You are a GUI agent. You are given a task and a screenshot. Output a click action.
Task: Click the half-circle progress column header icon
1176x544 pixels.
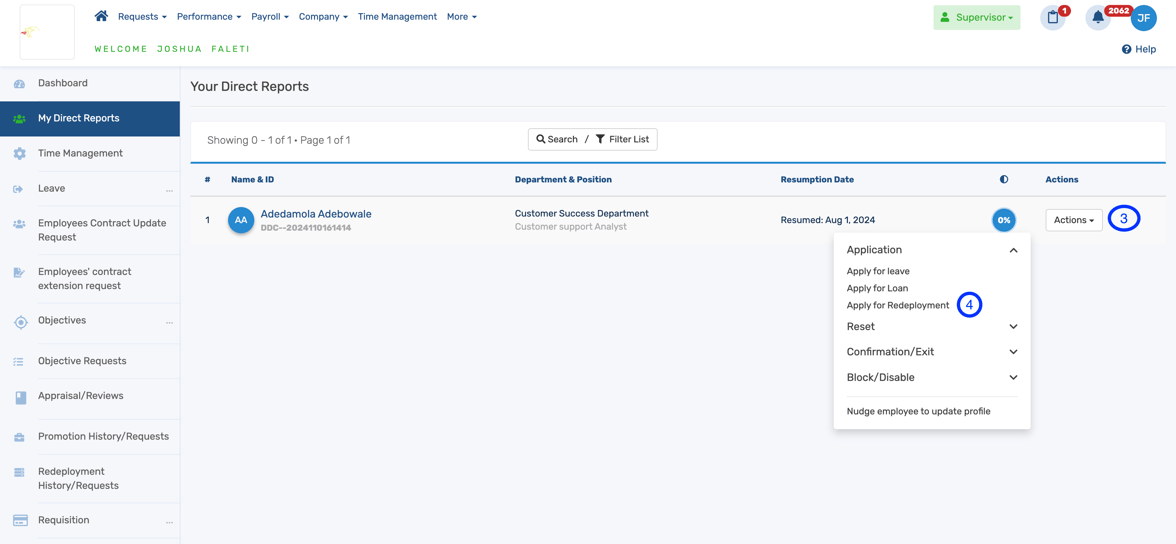[x=1004, y=179]
